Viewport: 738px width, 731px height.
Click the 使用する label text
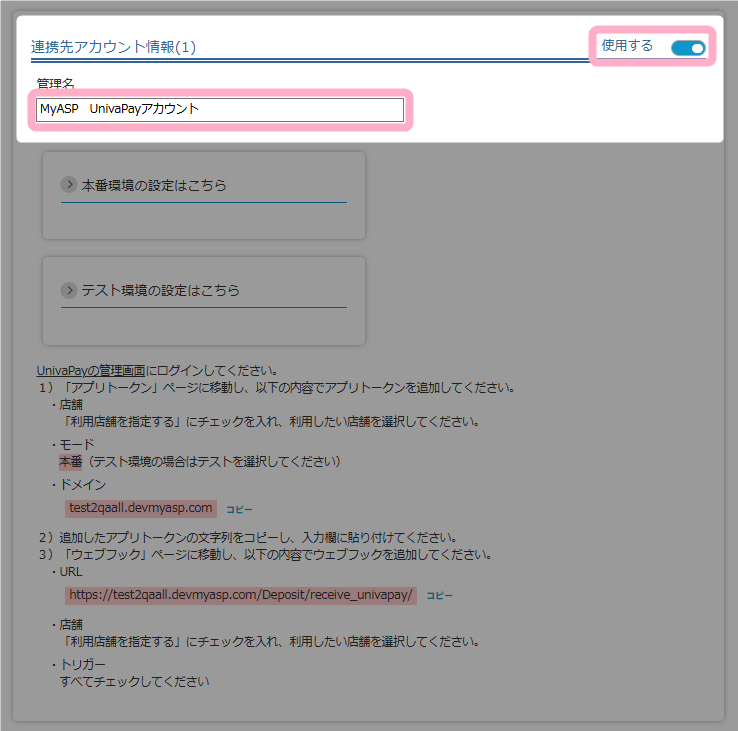coord(627,46)
